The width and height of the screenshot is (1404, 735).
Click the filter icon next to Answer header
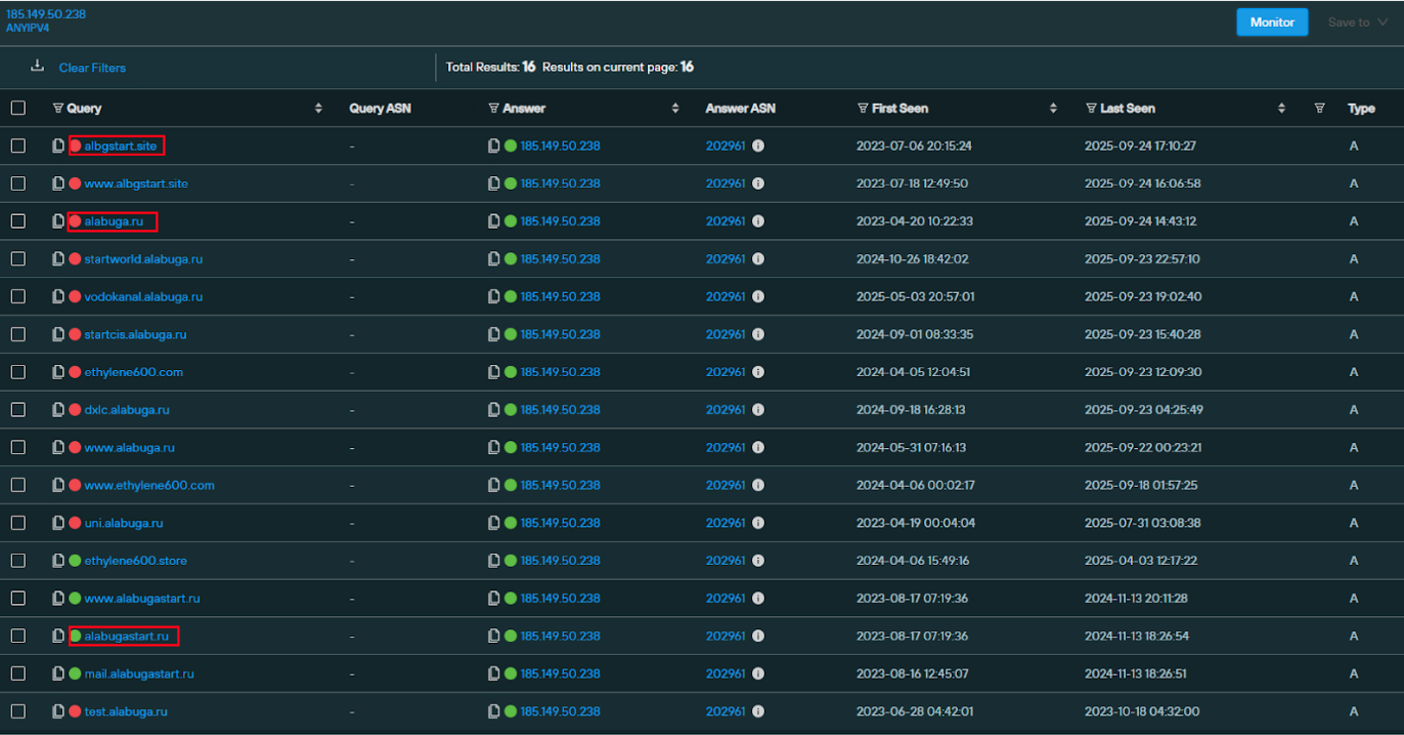click(494, 108)
